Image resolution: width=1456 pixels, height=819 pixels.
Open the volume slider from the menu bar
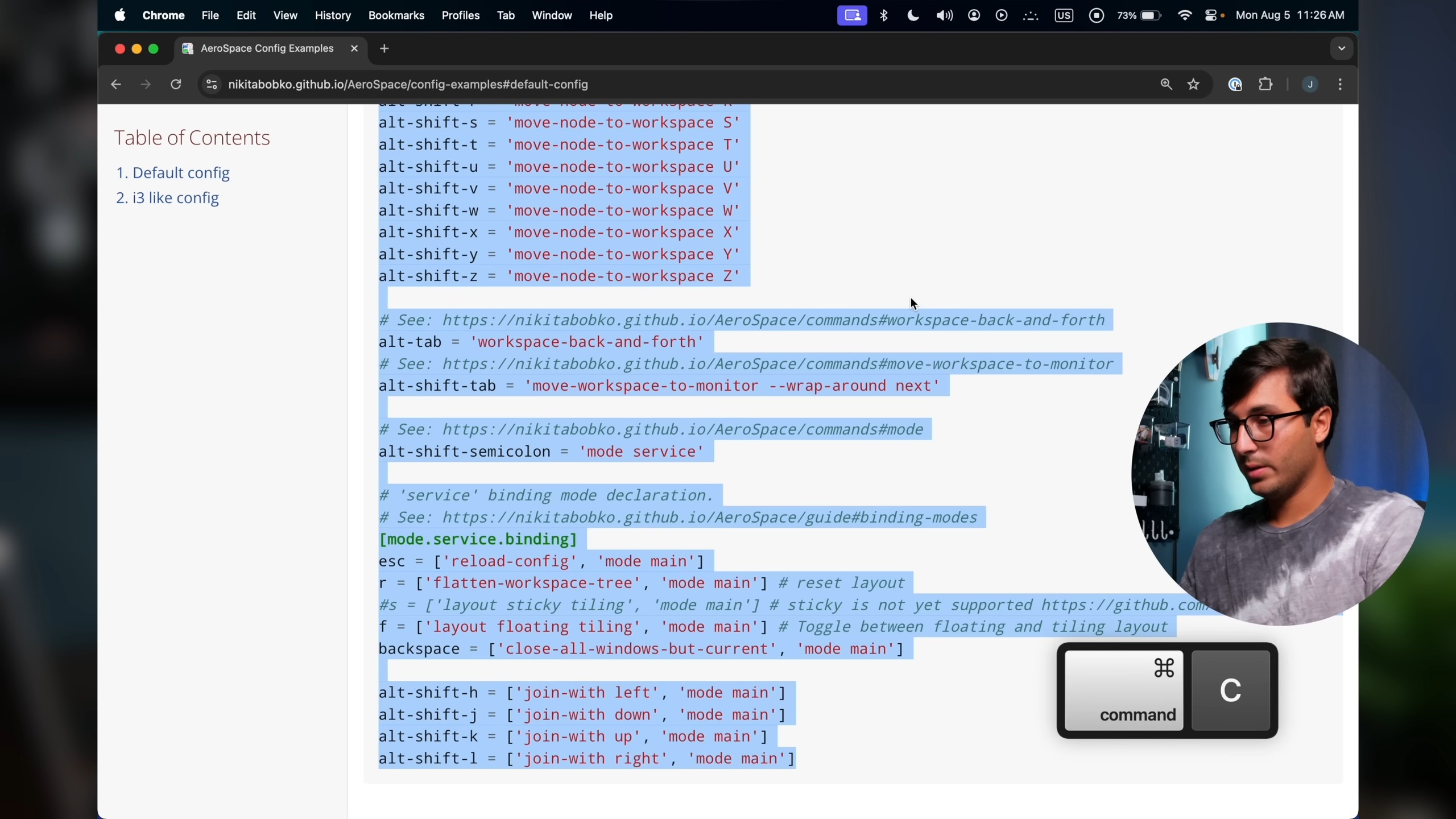tap(944, 15)
